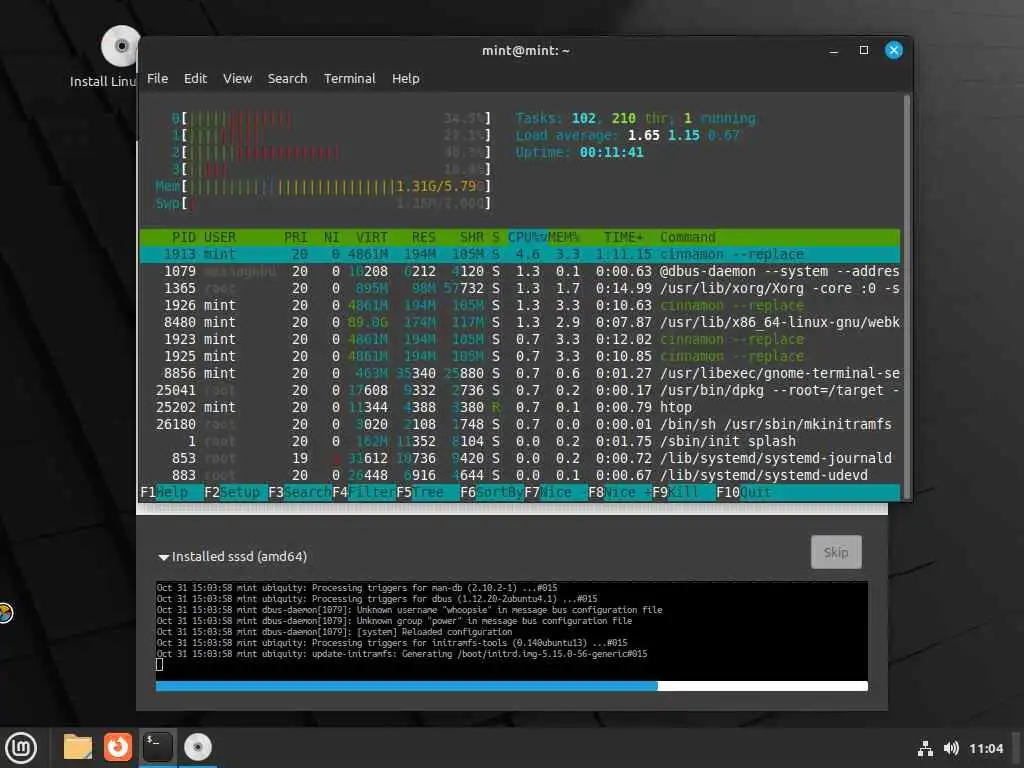Open the Terminal menu
Image resolution: width=1024 pixels, height=768 pixels.
tap(349, 78)
